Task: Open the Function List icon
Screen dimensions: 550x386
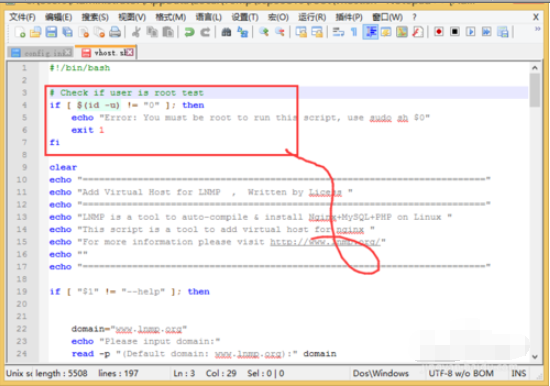Action: click(x=418, y=32)
